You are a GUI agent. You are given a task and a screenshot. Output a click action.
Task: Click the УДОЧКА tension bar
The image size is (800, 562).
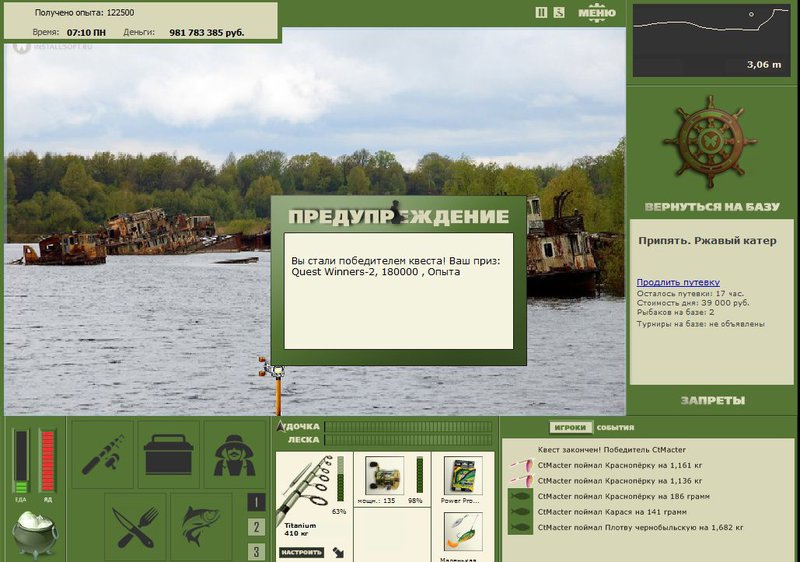tap(408, 427)
